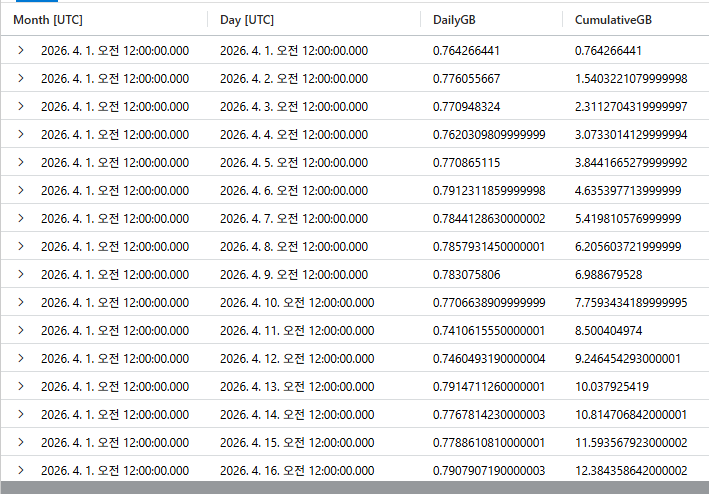The width and height of the screenshot is (709, 494).
Task: Sort by the DailyGB column header
Action: coord(454,20)
